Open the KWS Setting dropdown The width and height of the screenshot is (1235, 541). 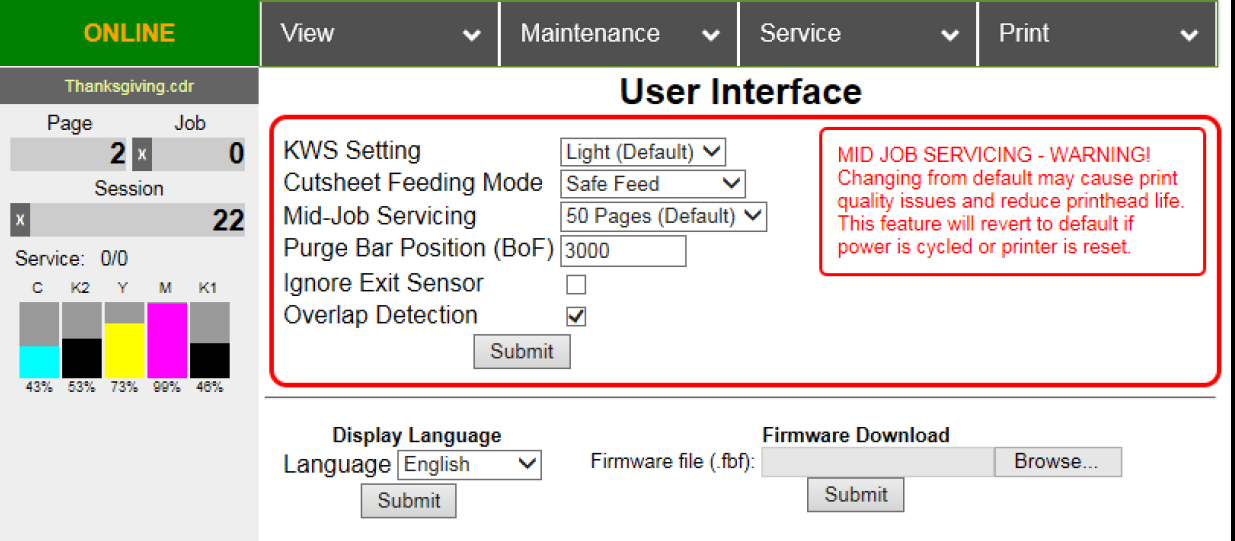click(642, 152)
